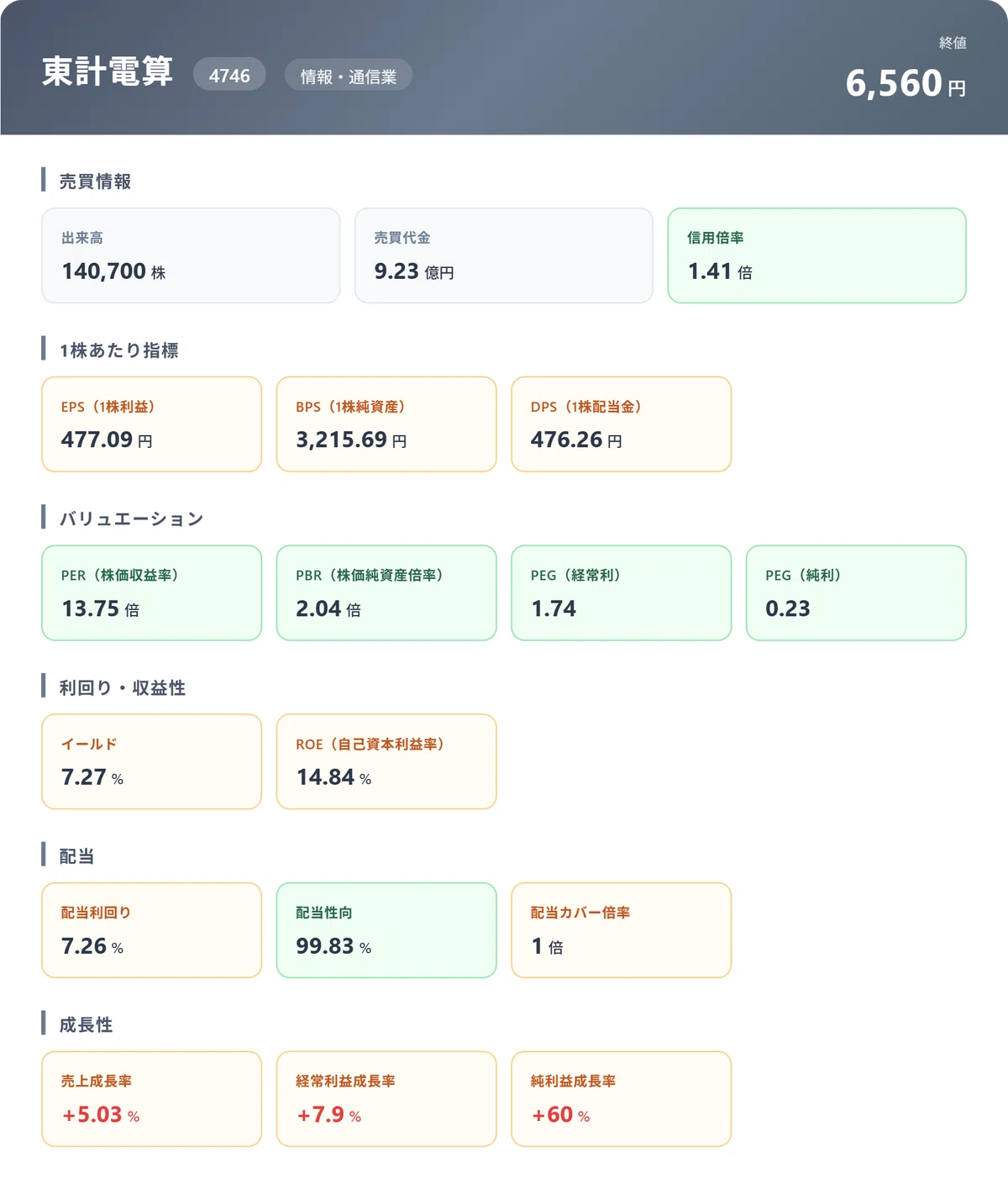Select the イールド 7.27 % card
Screen dimensions: 1008x1189
[x=152, y=762]
